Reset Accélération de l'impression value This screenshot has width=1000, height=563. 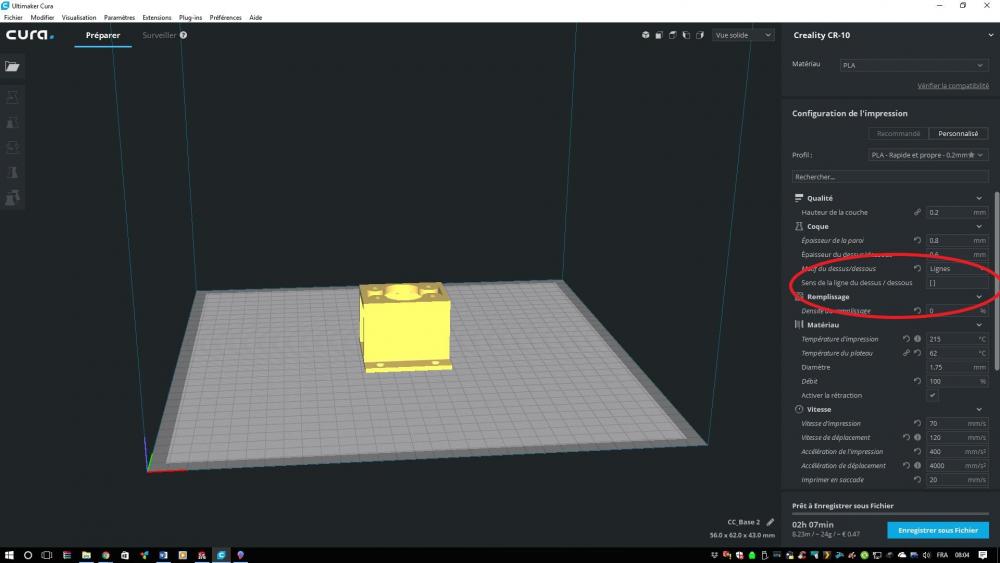coord(917,451)
